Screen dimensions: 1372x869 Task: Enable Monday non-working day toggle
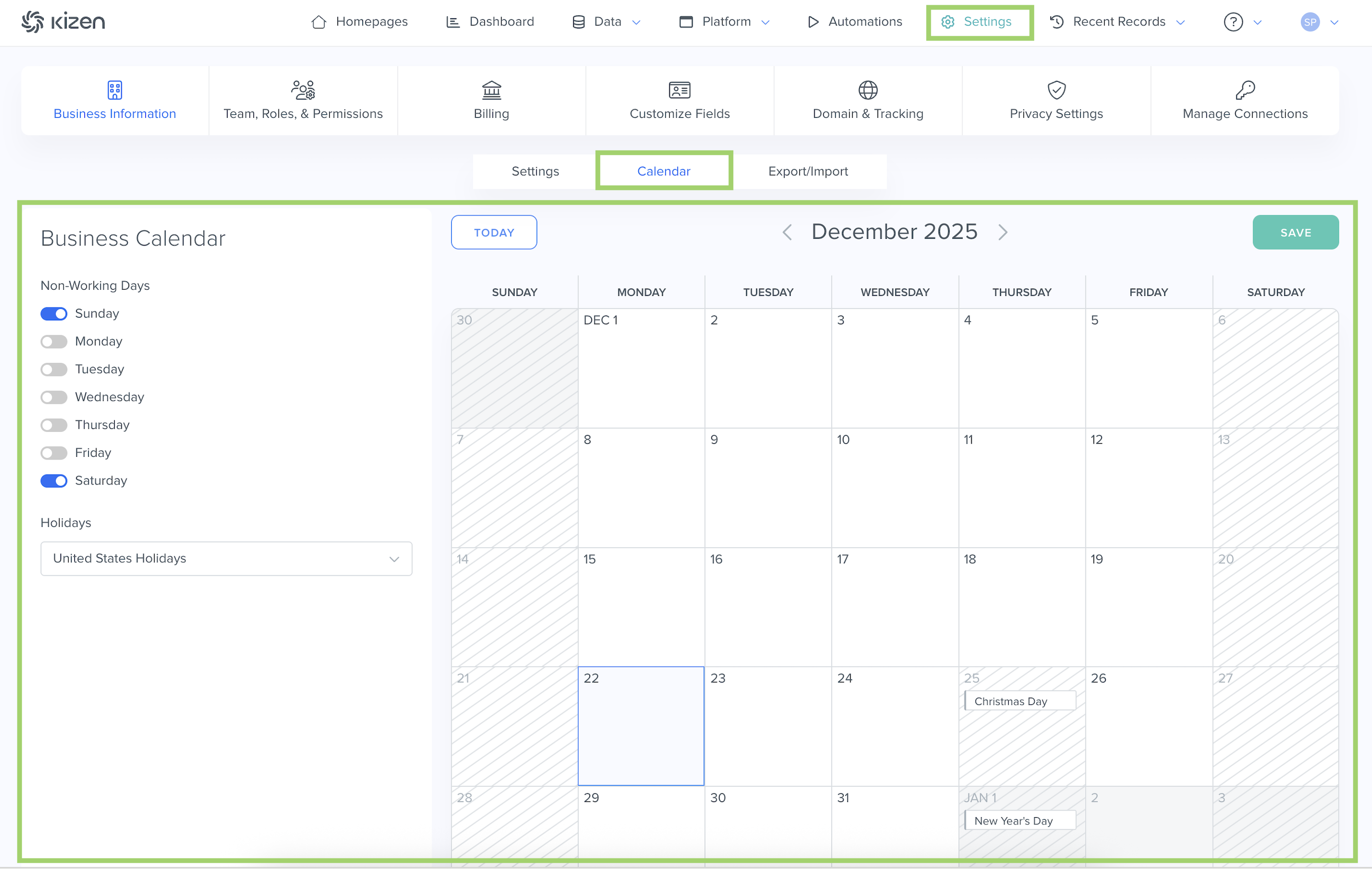[x=54, y=342]
